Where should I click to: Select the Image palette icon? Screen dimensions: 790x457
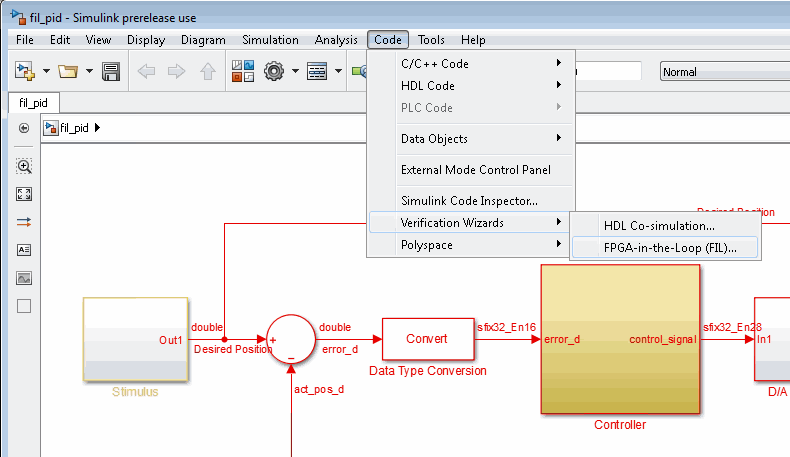coord(24,278)
